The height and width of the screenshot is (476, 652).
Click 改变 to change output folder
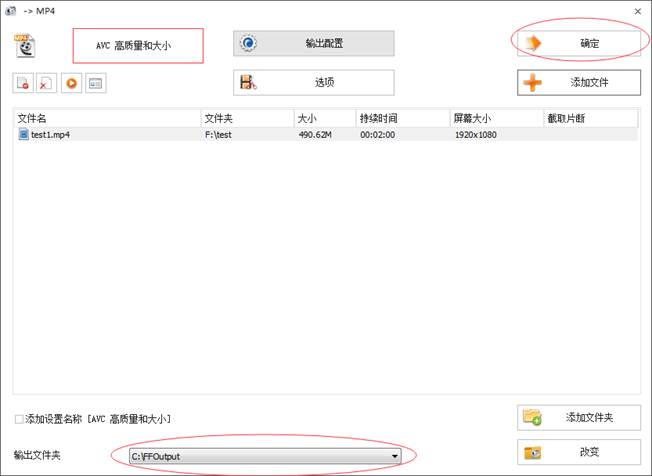point(579,452)
